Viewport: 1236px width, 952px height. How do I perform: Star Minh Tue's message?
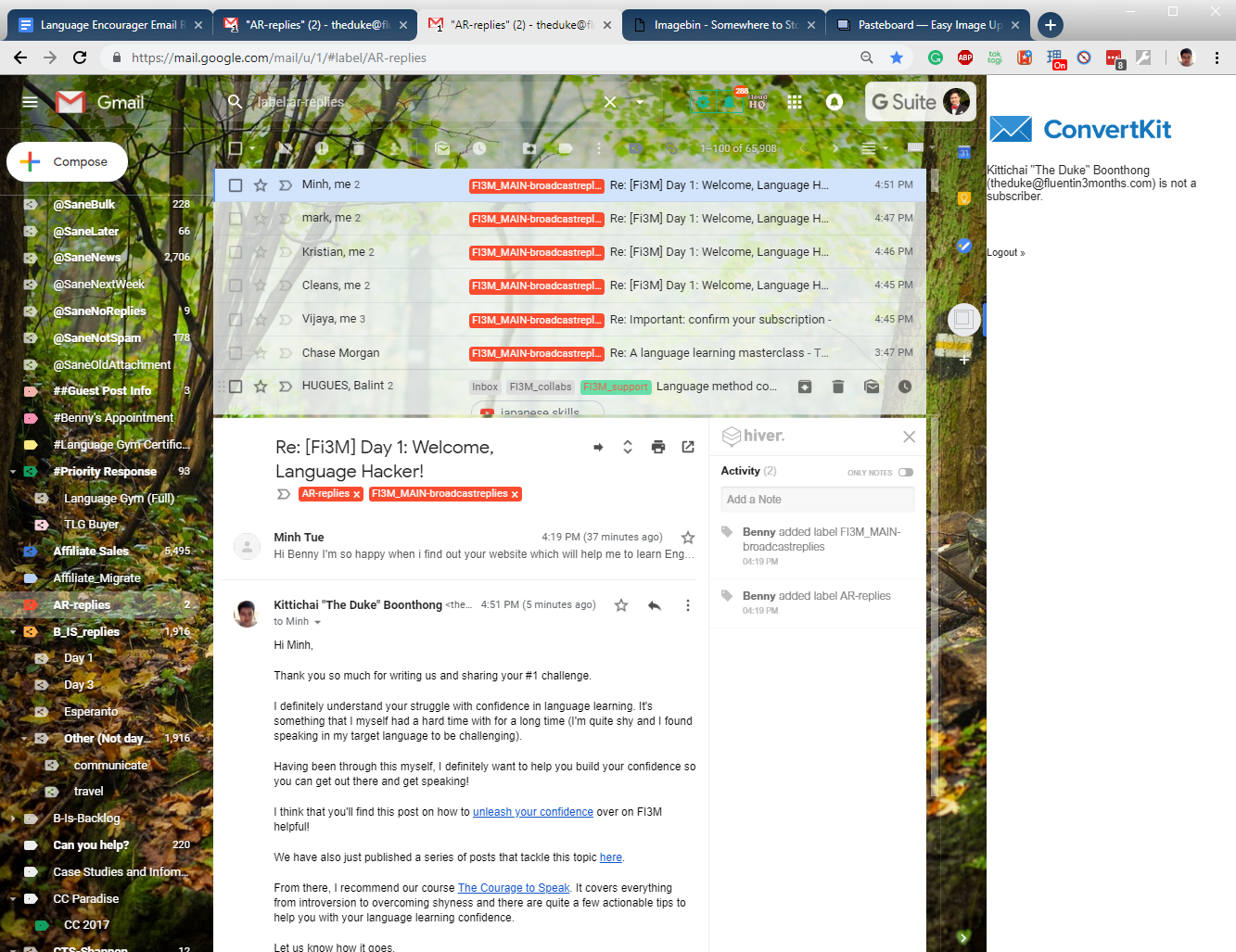688,538
